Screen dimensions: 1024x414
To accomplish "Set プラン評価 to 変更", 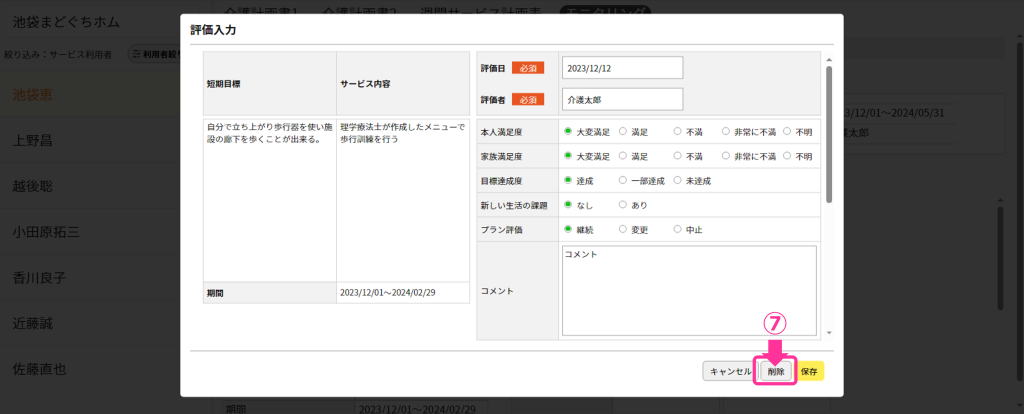I will point(623,229).
